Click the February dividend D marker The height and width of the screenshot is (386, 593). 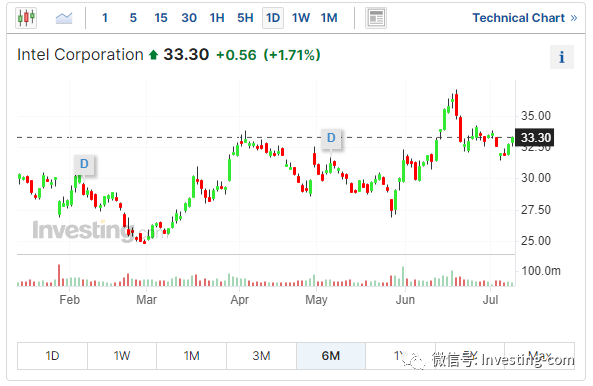[84, 164]
